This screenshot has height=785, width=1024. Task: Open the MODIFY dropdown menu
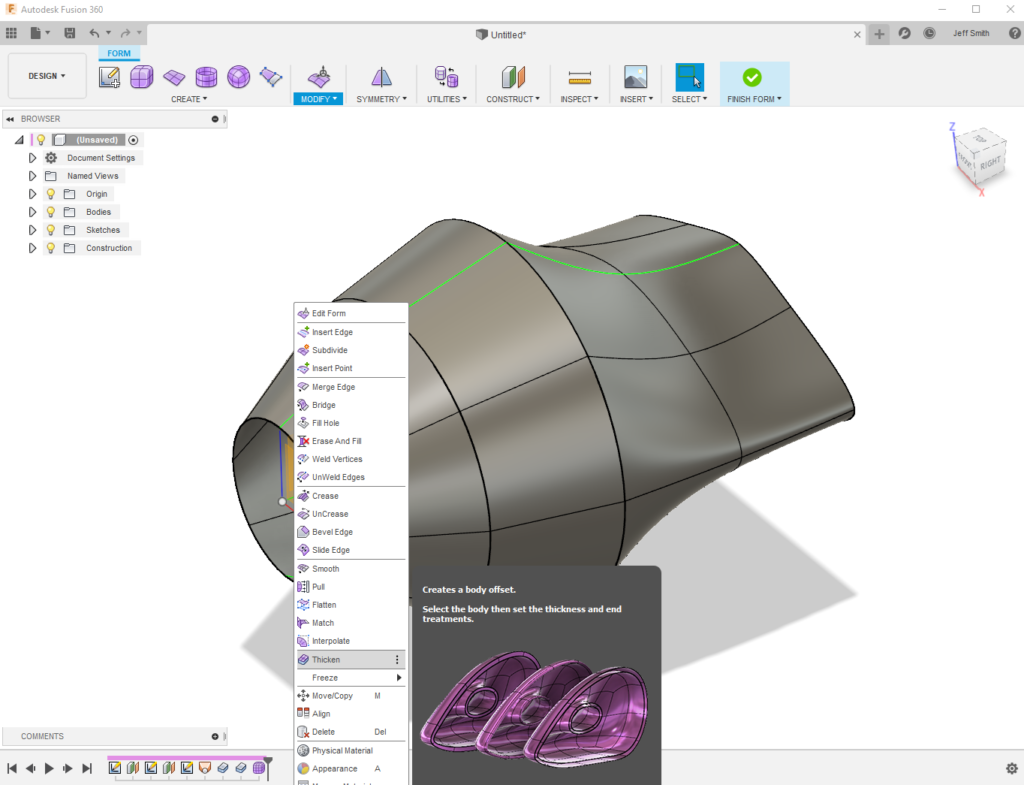click(318, 99)
